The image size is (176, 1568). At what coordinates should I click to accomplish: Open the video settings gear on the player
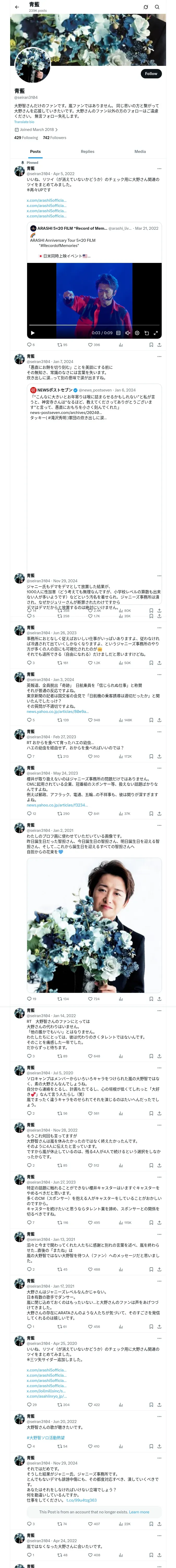[x=137, y=333]
